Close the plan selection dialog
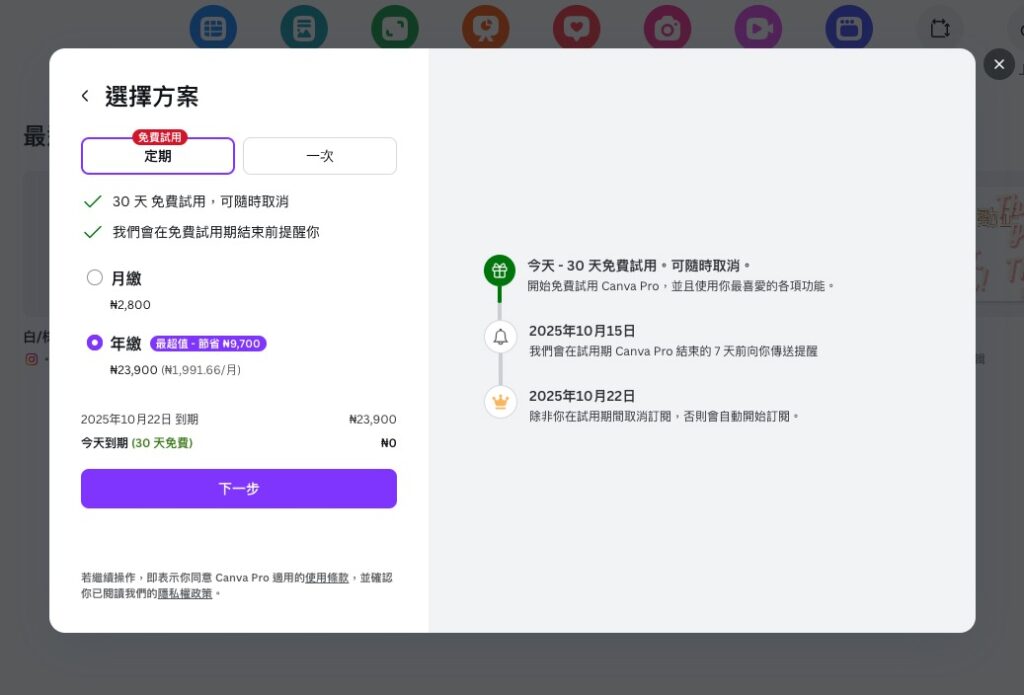The height and width of the screenshot is (695, 1024). coord(998,64)
